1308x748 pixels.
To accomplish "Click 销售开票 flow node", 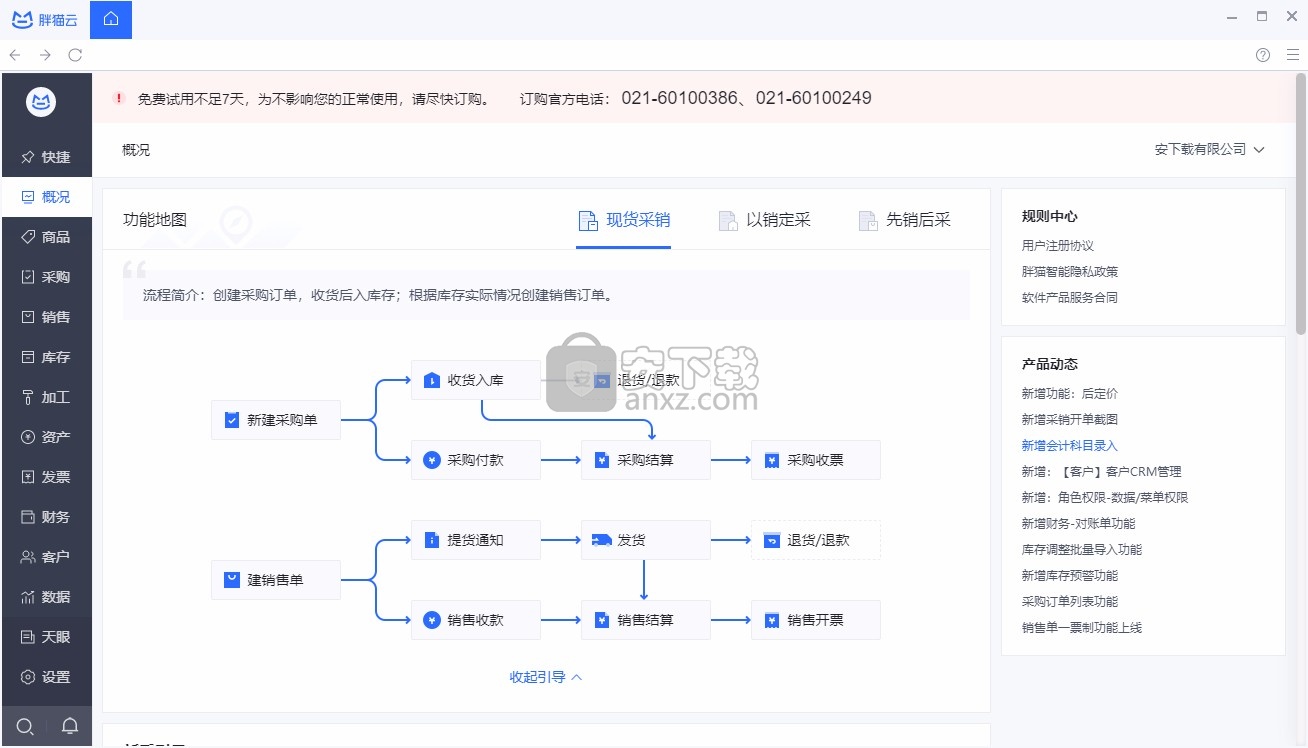I will coord(816,620).
